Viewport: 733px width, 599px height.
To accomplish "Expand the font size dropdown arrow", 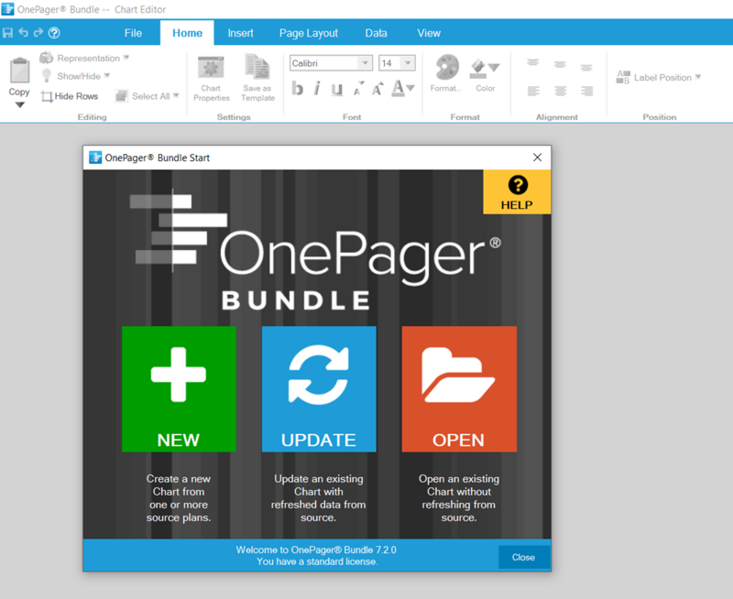I will pyautogui.click(x=408, y=63).
